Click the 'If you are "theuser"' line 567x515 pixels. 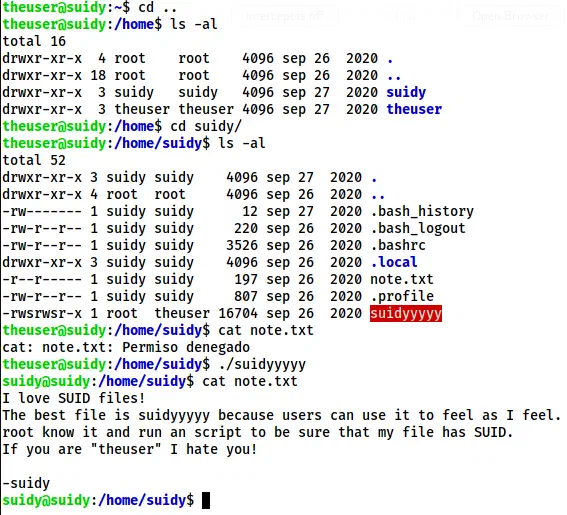[130, 449]
